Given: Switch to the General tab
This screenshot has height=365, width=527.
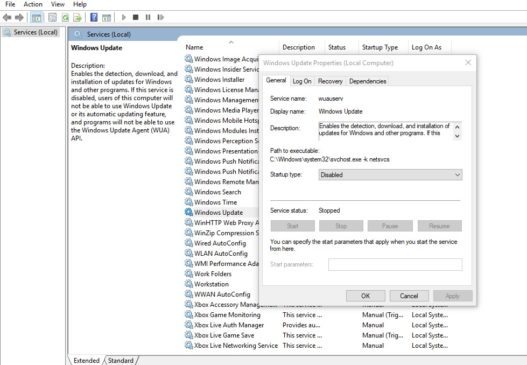Looking at the screenshot, I should click(276, 80).
